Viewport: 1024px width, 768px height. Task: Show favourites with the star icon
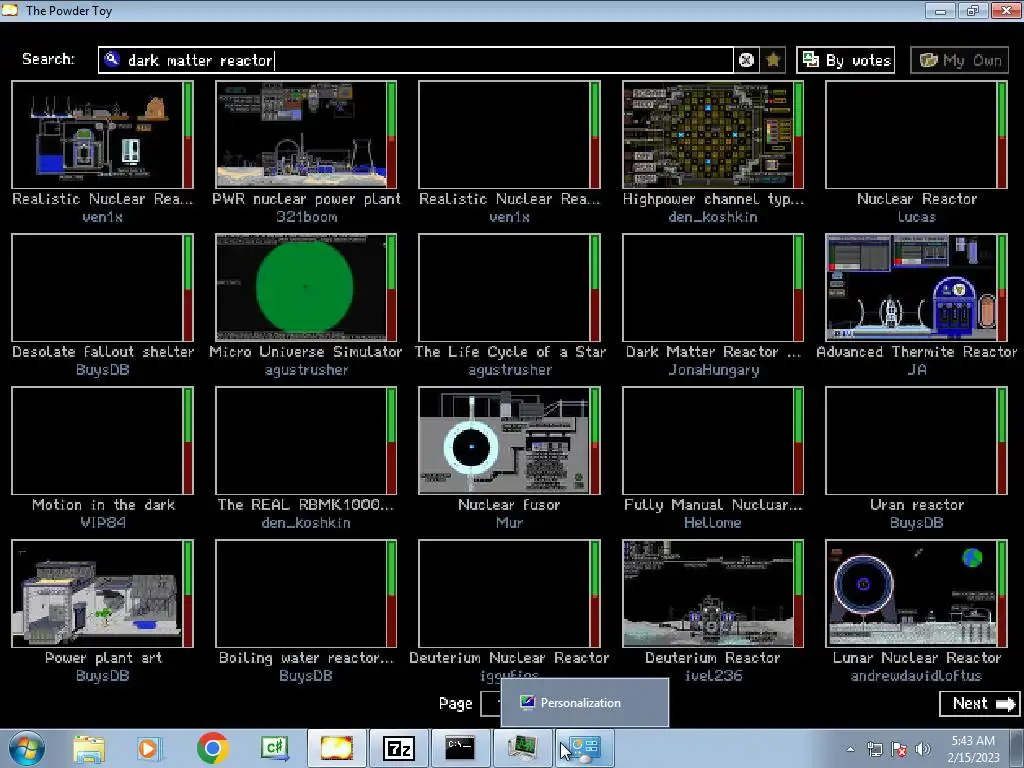[773, 60]
